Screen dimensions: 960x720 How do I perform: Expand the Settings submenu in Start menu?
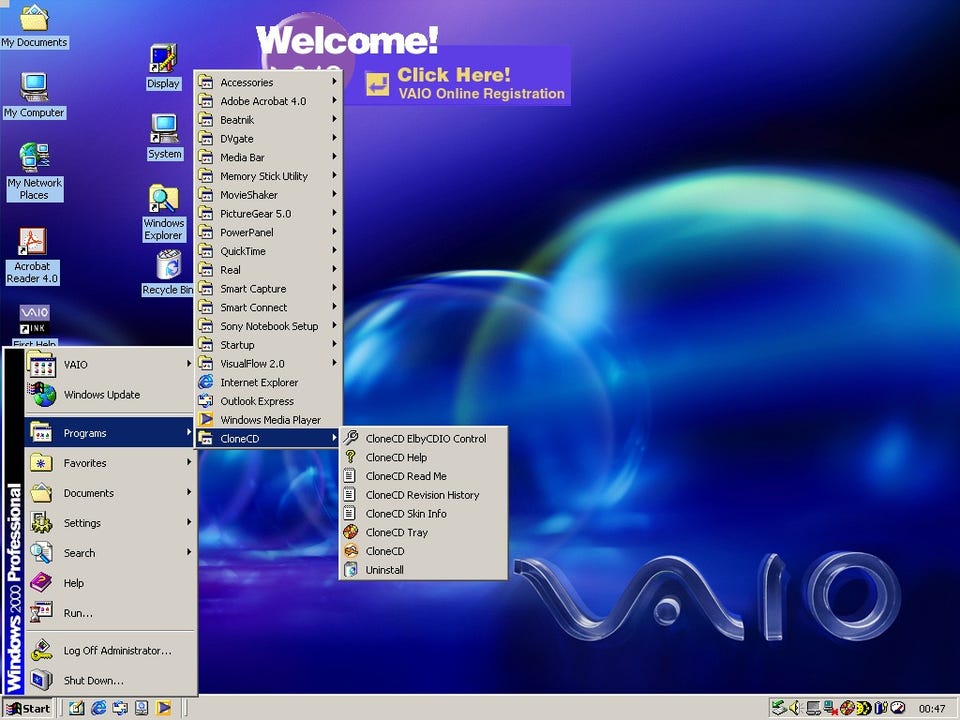coord(110,523)
